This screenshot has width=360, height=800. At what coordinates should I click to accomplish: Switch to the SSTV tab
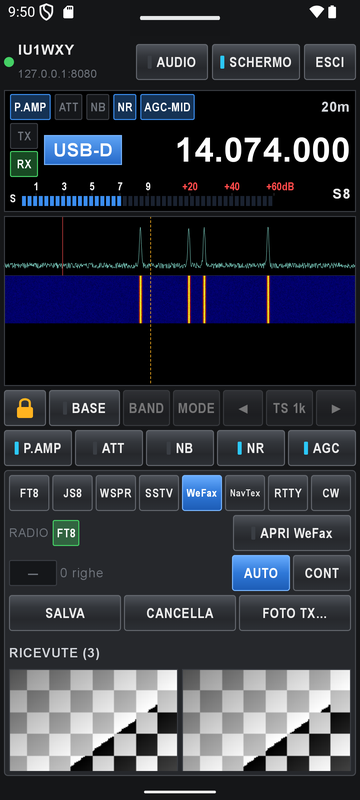[x=159, y=493]
